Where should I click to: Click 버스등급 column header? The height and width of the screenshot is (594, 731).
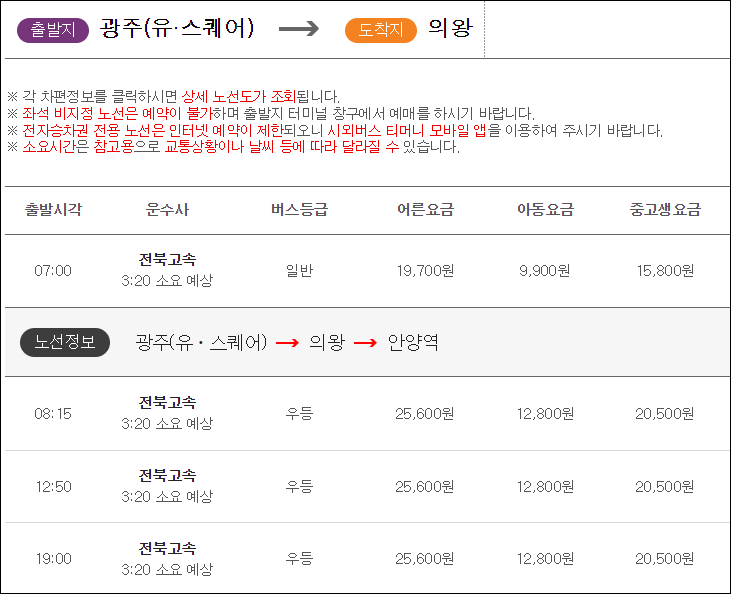299,209
